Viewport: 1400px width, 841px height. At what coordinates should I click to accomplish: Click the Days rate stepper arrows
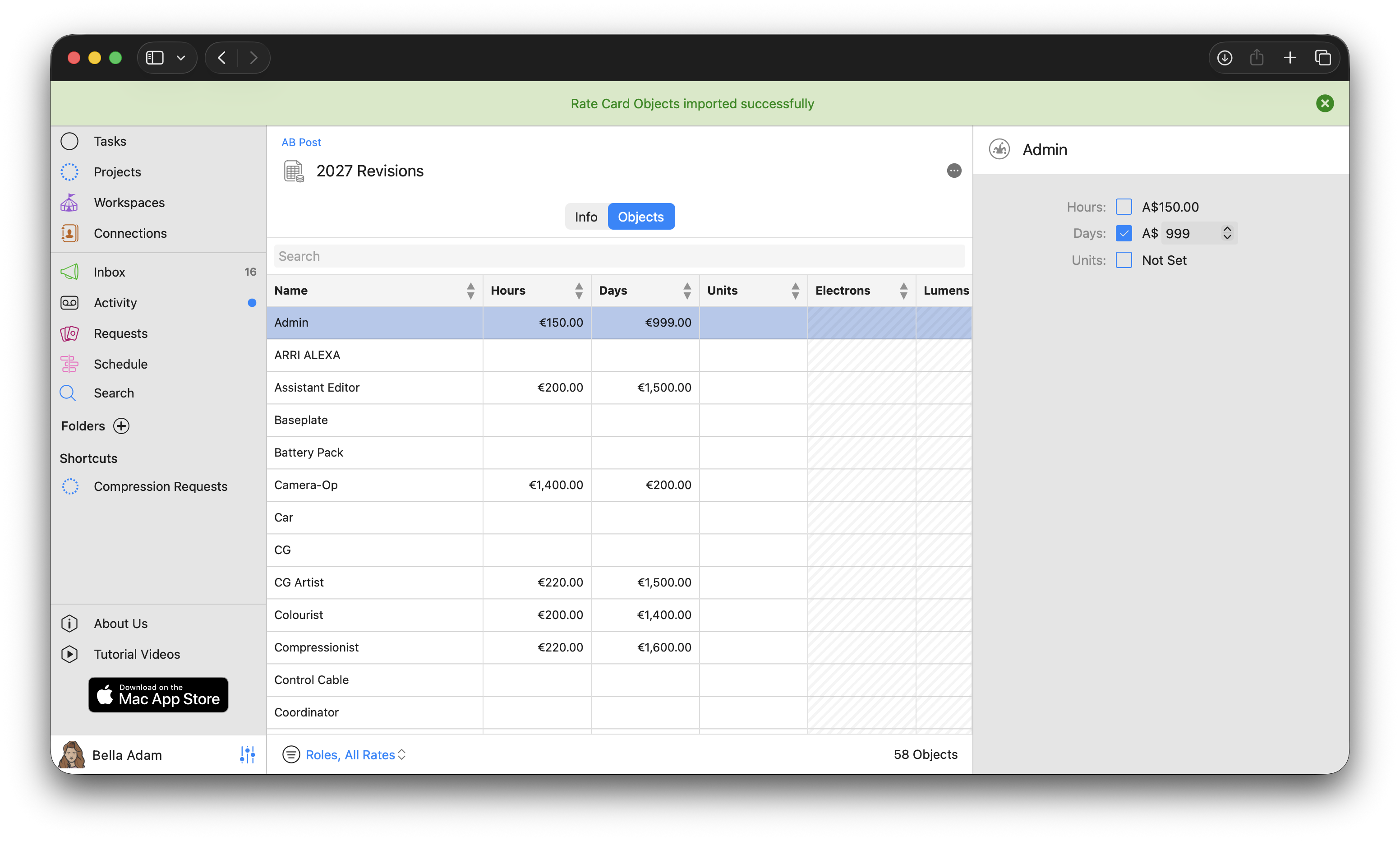(1227, 233)
